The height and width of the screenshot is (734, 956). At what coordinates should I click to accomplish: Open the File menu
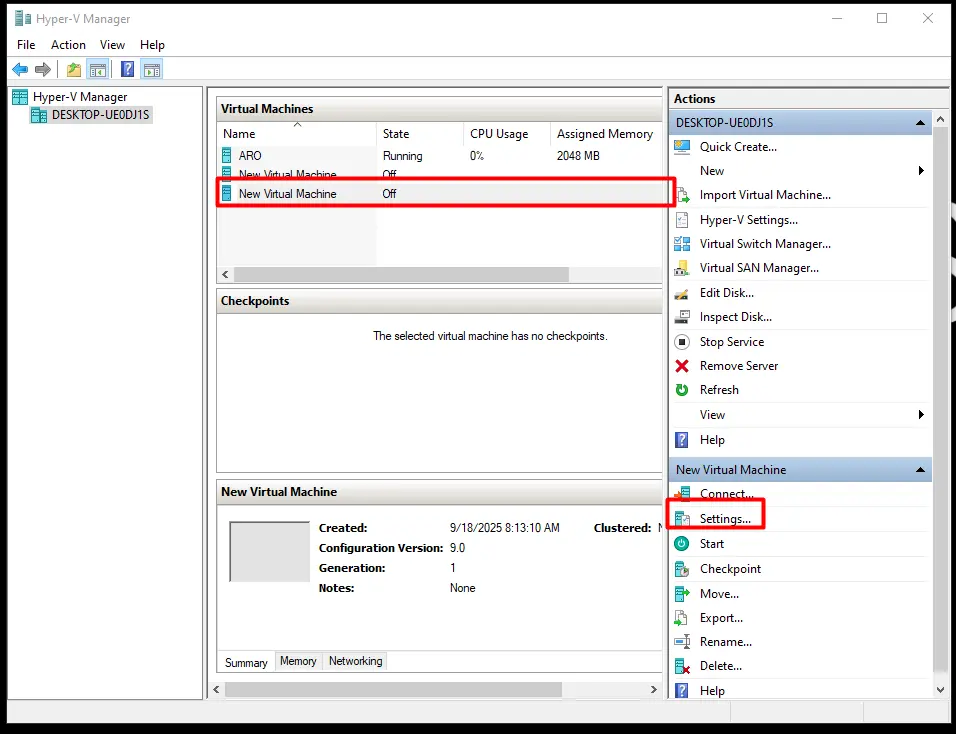[26, 45]
